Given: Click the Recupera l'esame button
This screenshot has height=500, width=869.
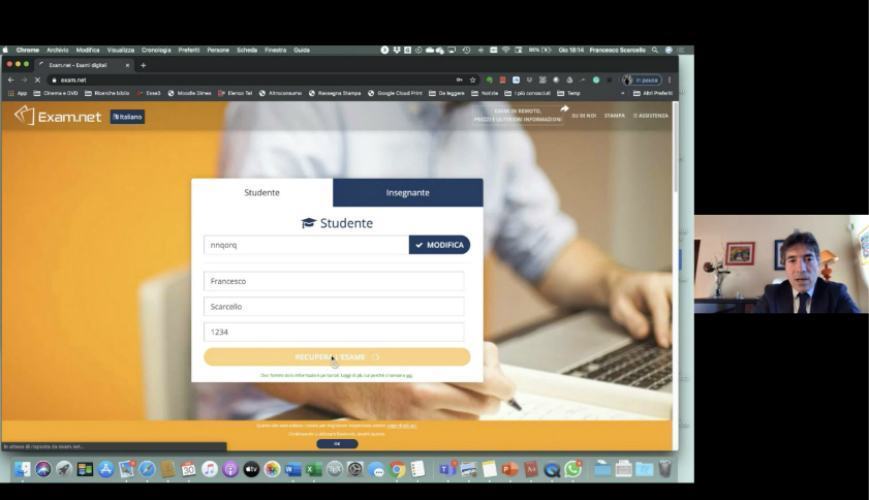Looking at the screenshot, I should 336,357.
